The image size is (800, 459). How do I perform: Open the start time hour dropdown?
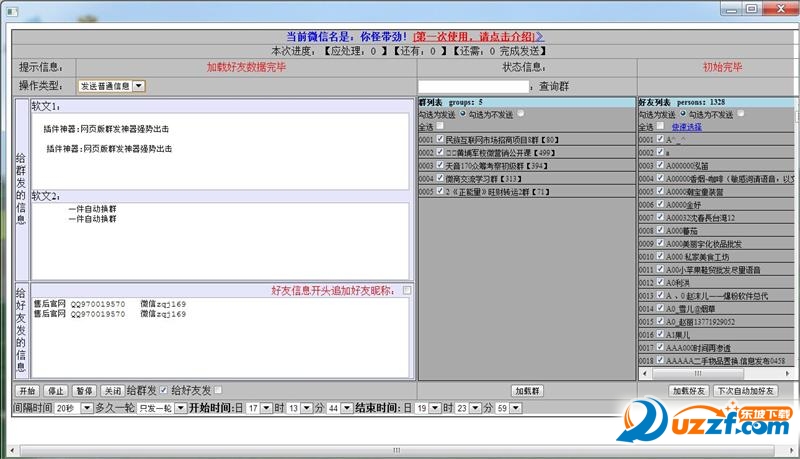pos(299,408)
